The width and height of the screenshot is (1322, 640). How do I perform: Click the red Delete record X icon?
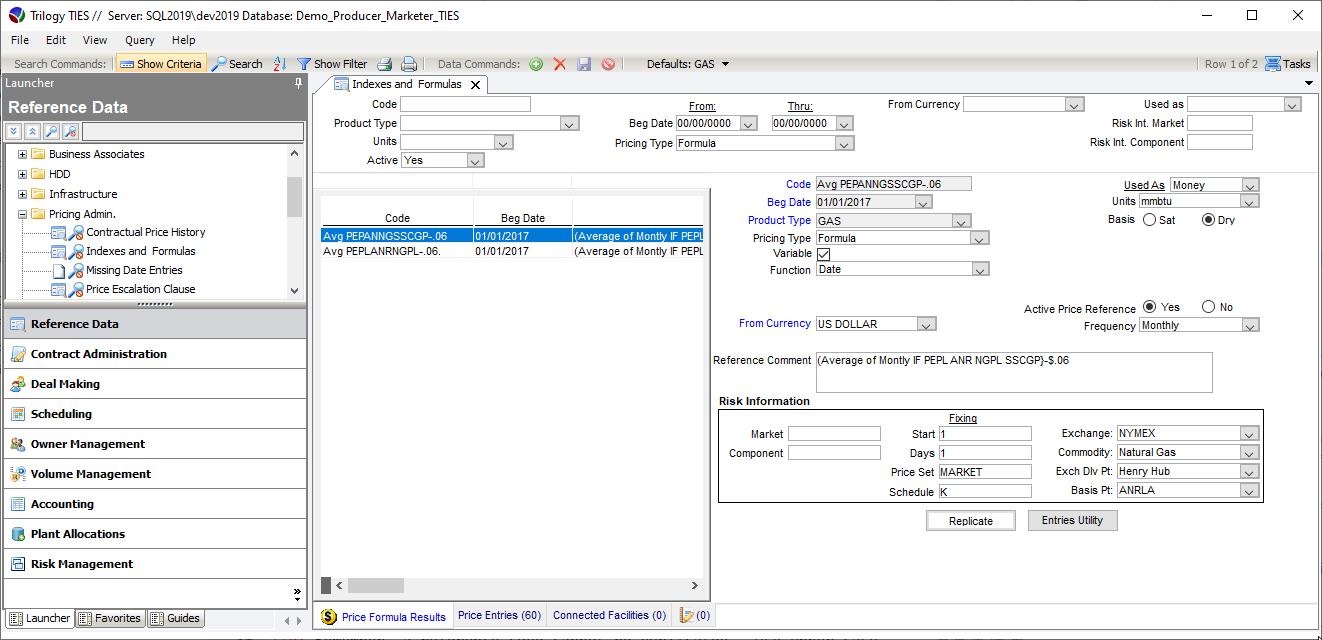point(560,64)
